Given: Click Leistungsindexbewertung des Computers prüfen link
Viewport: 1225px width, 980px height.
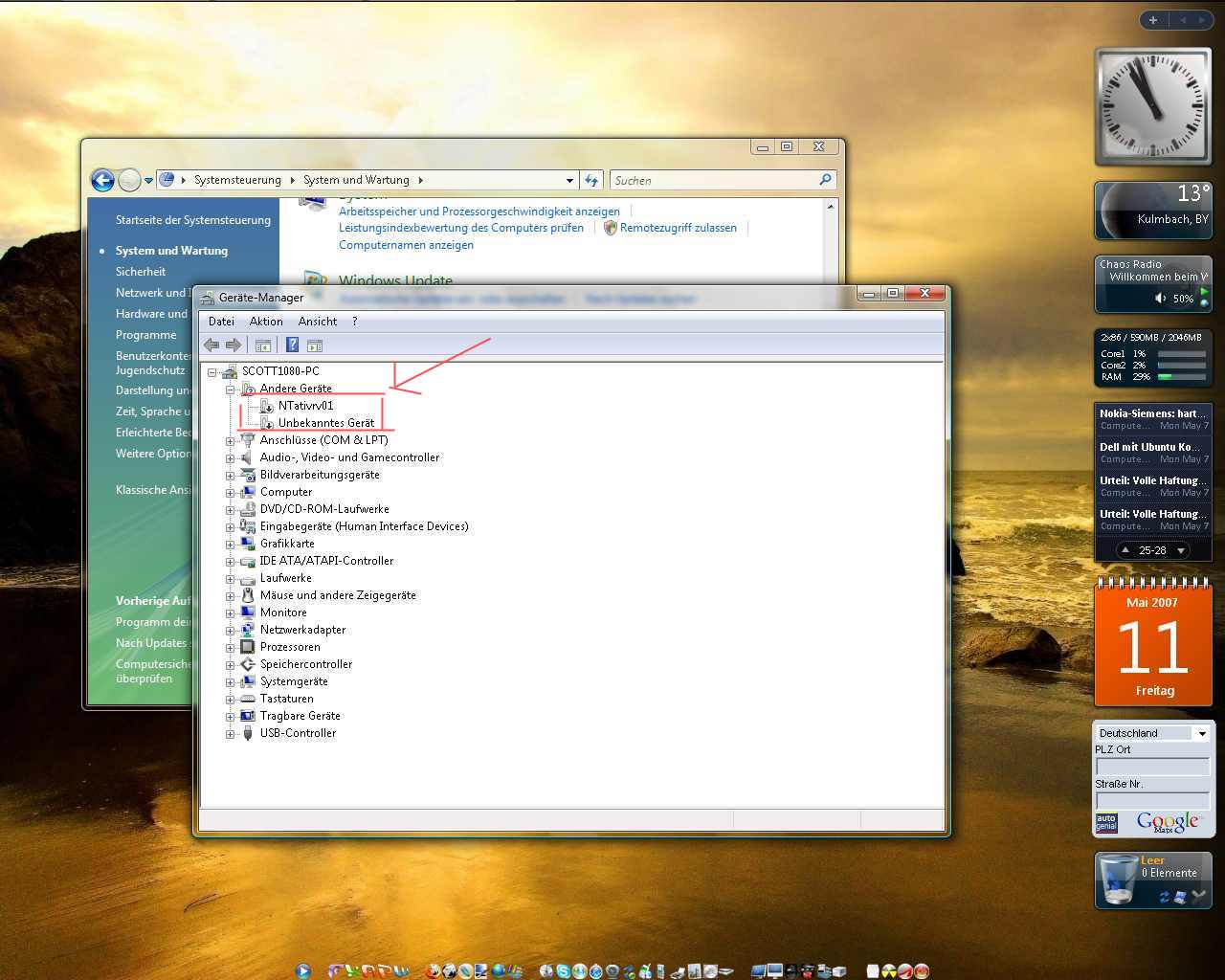Looking at the screenshot, I should [x=461, y=228].
